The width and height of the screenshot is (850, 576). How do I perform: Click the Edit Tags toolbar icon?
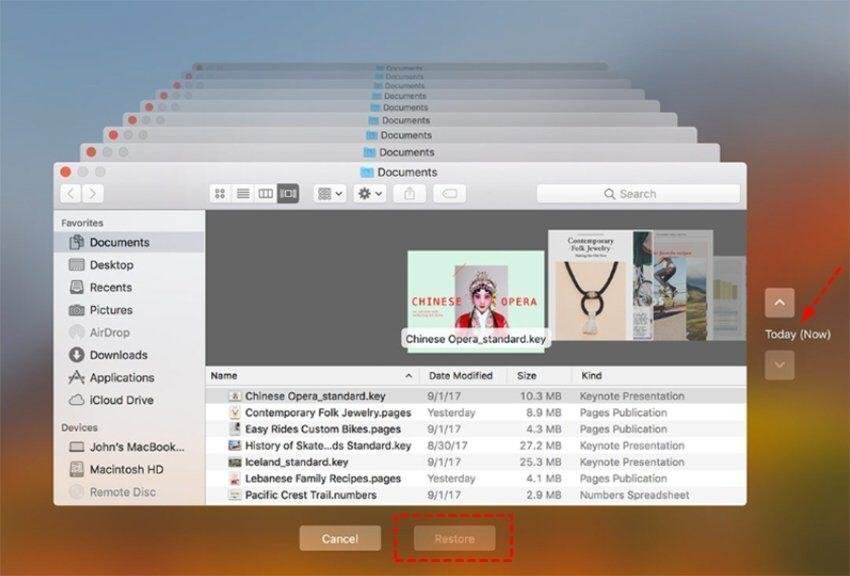[449, 193]
